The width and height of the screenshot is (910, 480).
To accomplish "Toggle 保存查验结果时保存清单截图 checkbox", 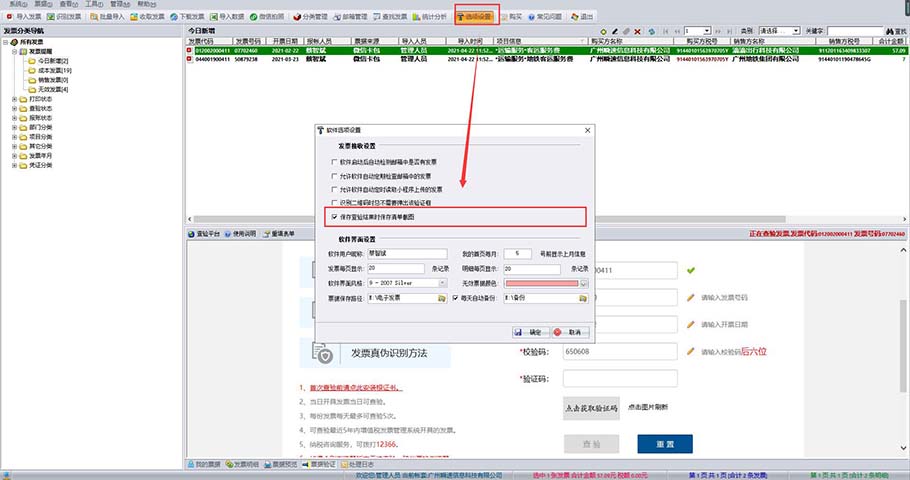I will pyautogui.click(x=334, y=215).
